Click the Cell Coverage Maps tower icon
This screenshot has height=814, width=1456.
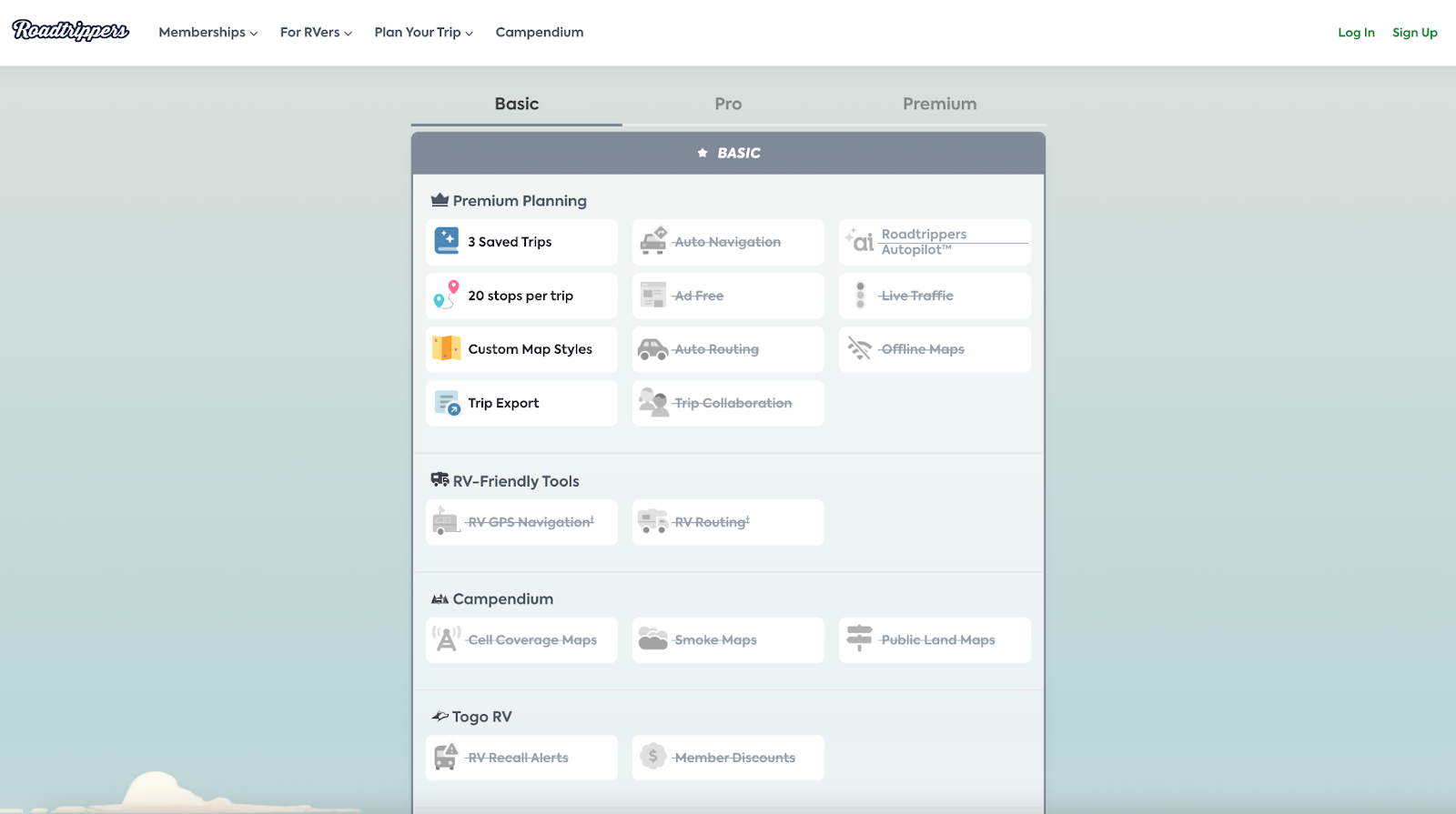pyautogui.click(x=447, y=639)
